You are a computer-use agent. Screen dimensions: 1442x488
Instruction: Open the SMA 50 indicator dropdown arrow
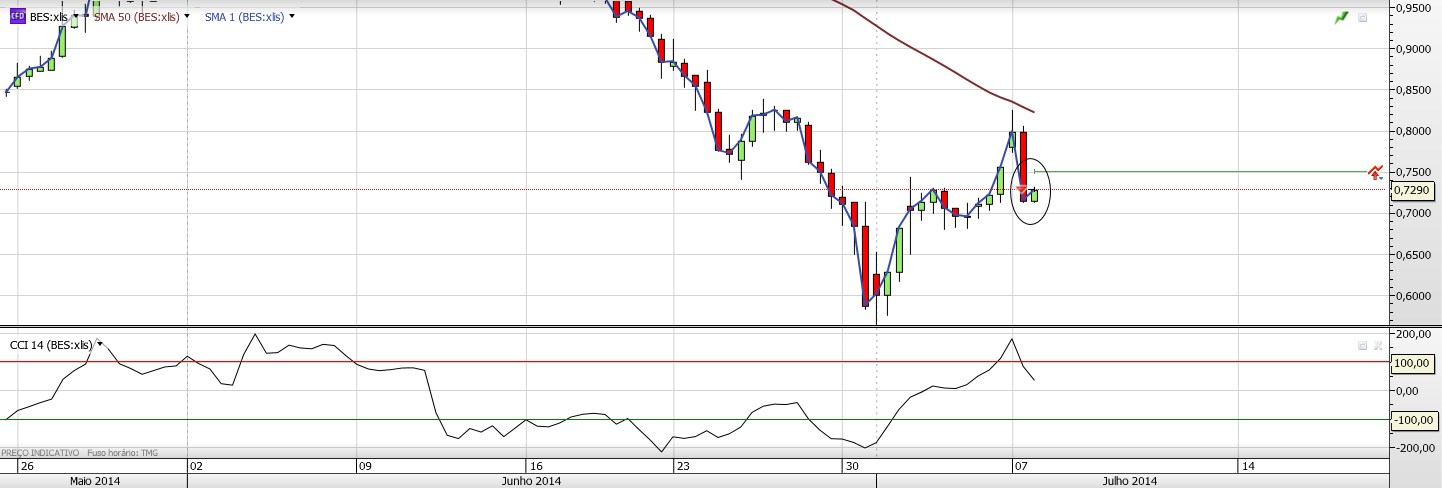187,17
